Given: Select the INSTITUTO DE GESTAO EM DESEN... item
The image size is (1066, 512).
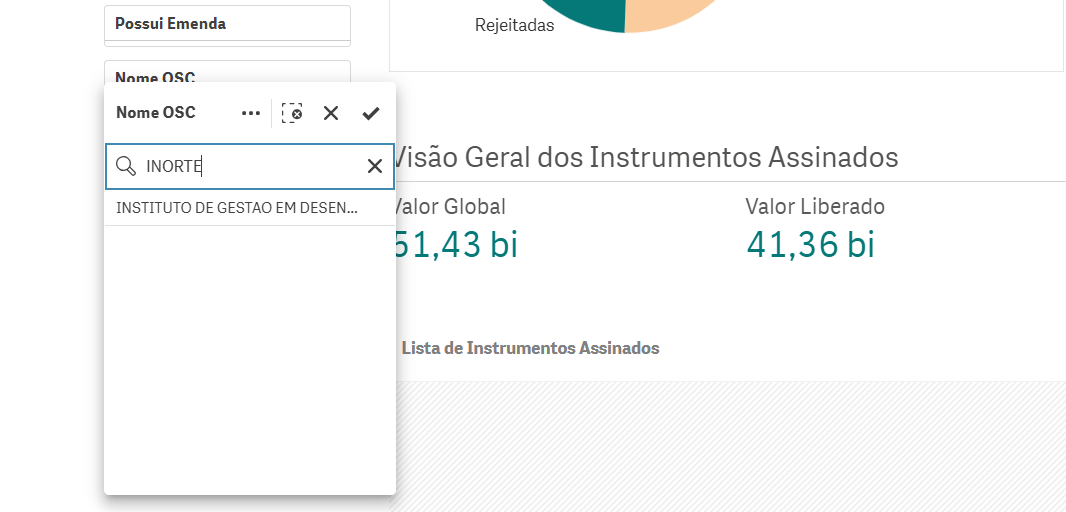Looking at the screenshot, I should tap(237, 208).
